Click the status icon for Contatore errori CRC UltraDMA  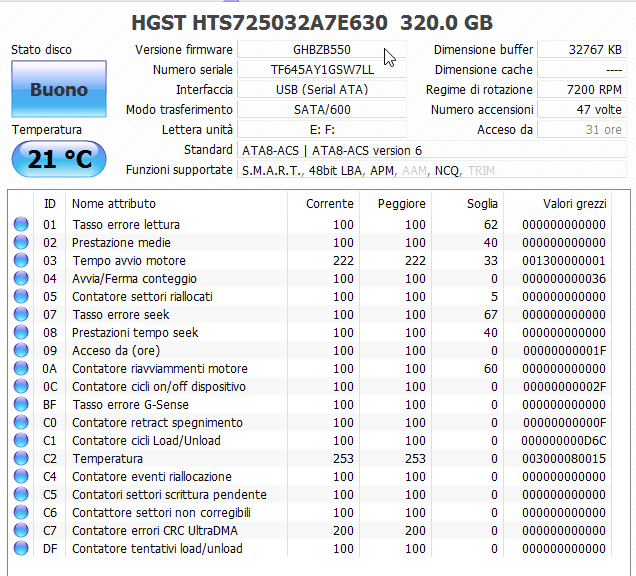(x=21, y=531)
